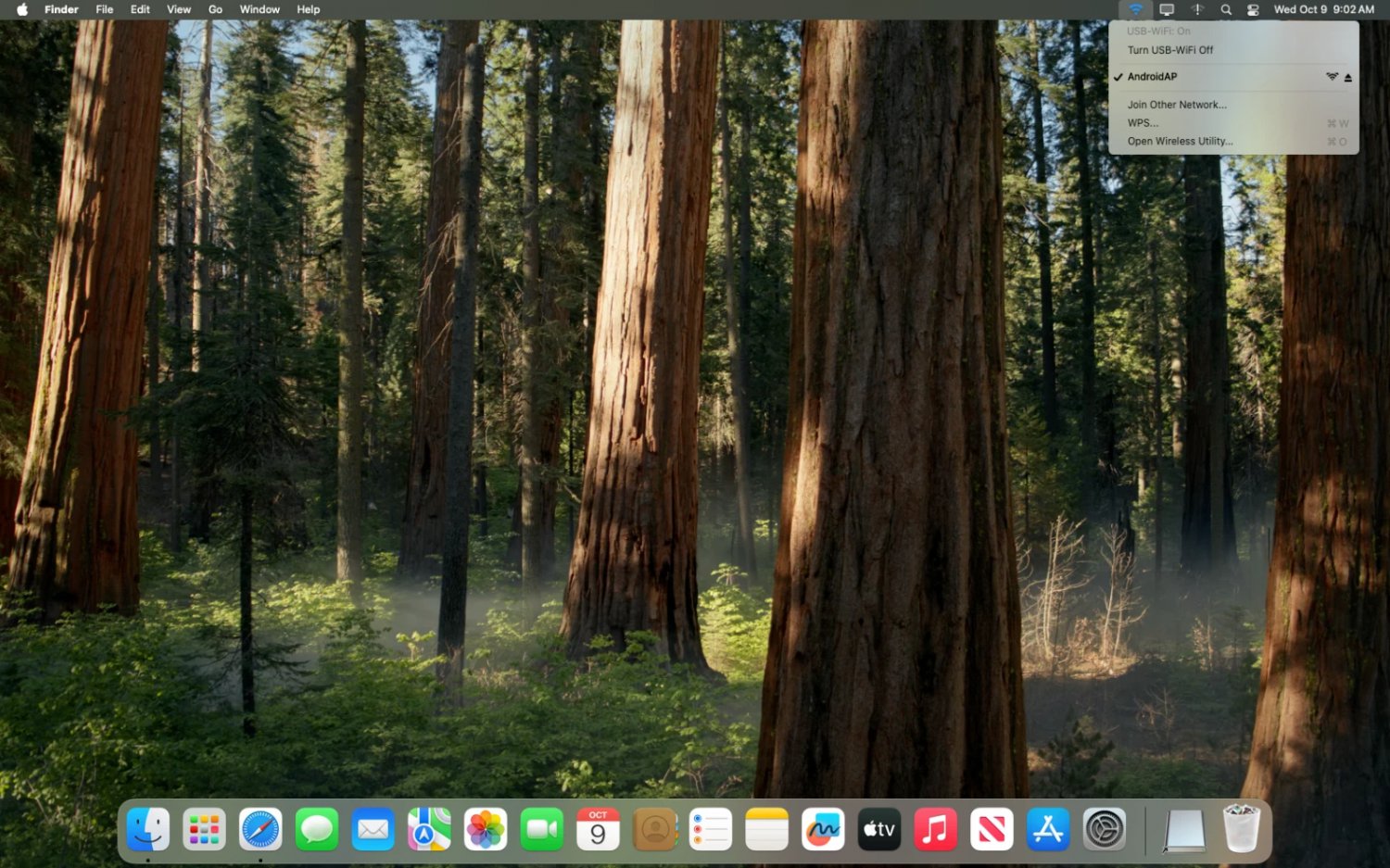Open Safari from the Dock
Viewport: 1390px width, 868px height.
click(x=260, y=828)
